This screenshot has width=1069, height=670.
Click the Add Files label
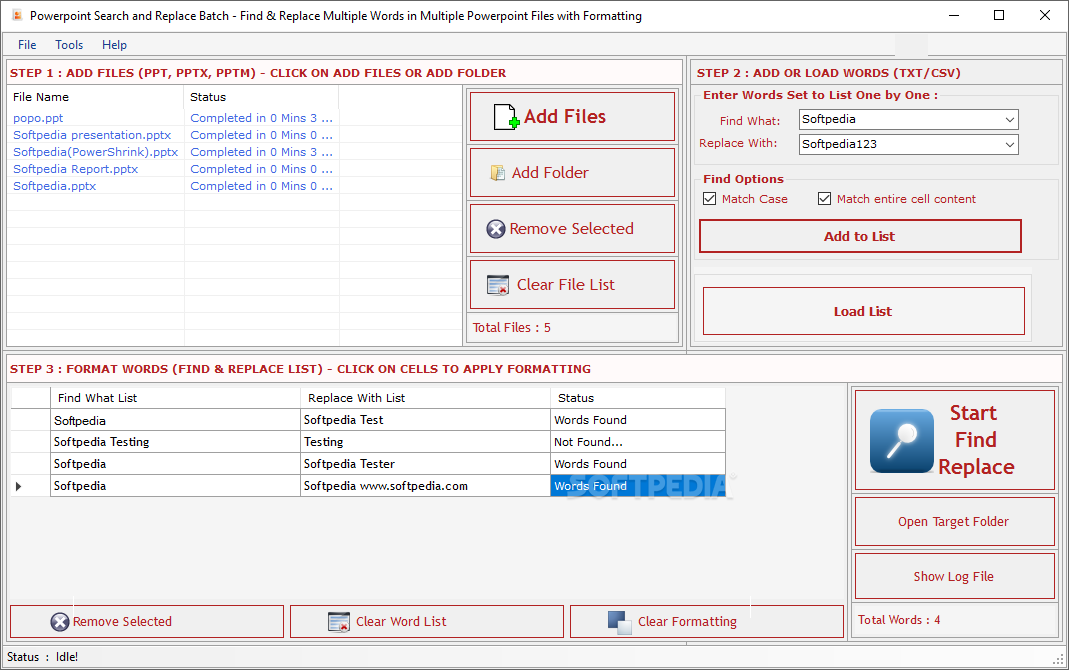(564, 117)
